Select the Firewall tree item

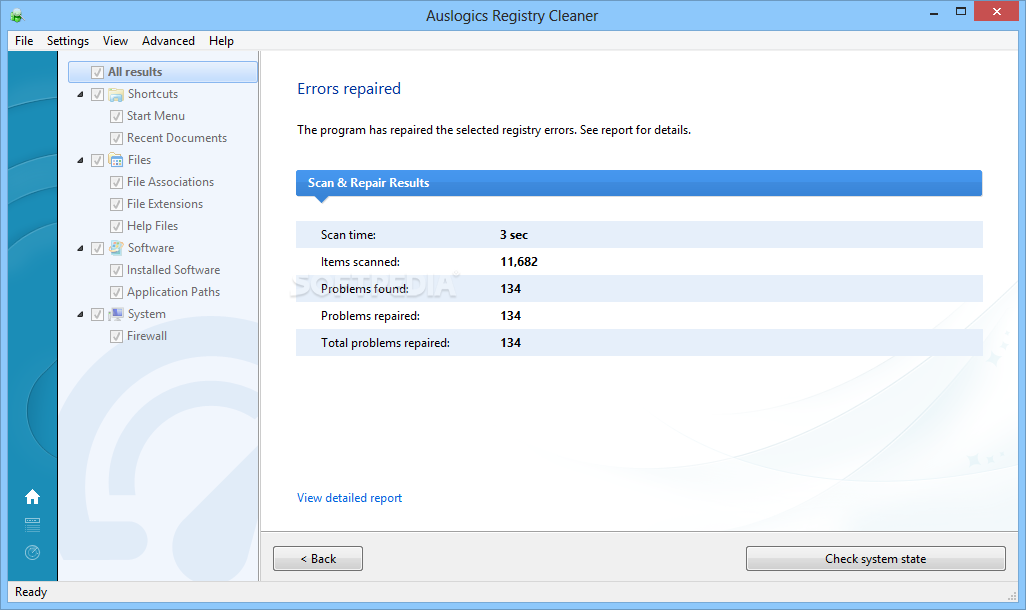pyautogui.click(x=147, y=336)
